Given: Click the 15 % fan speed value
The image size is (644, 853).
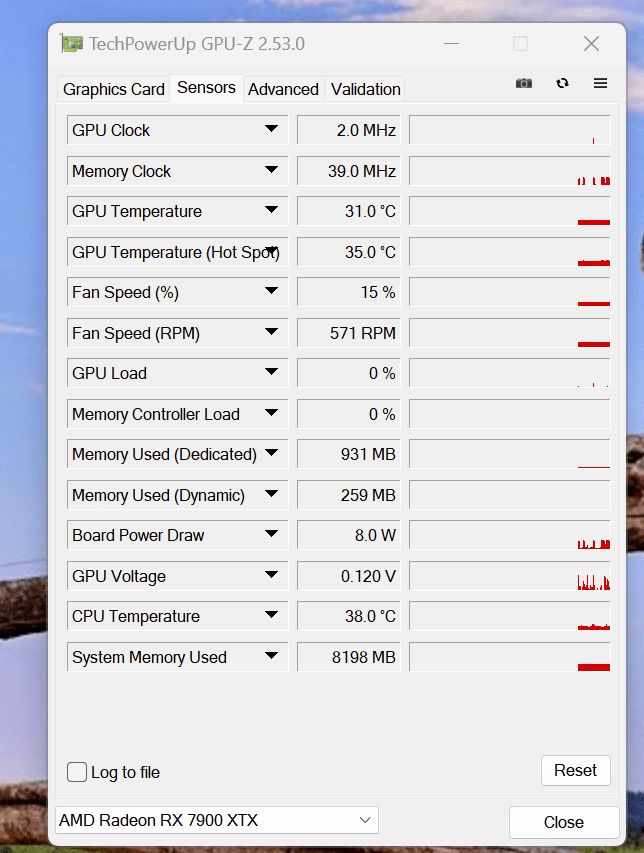Looking at the screenshot, I should [x=349, y=292].
